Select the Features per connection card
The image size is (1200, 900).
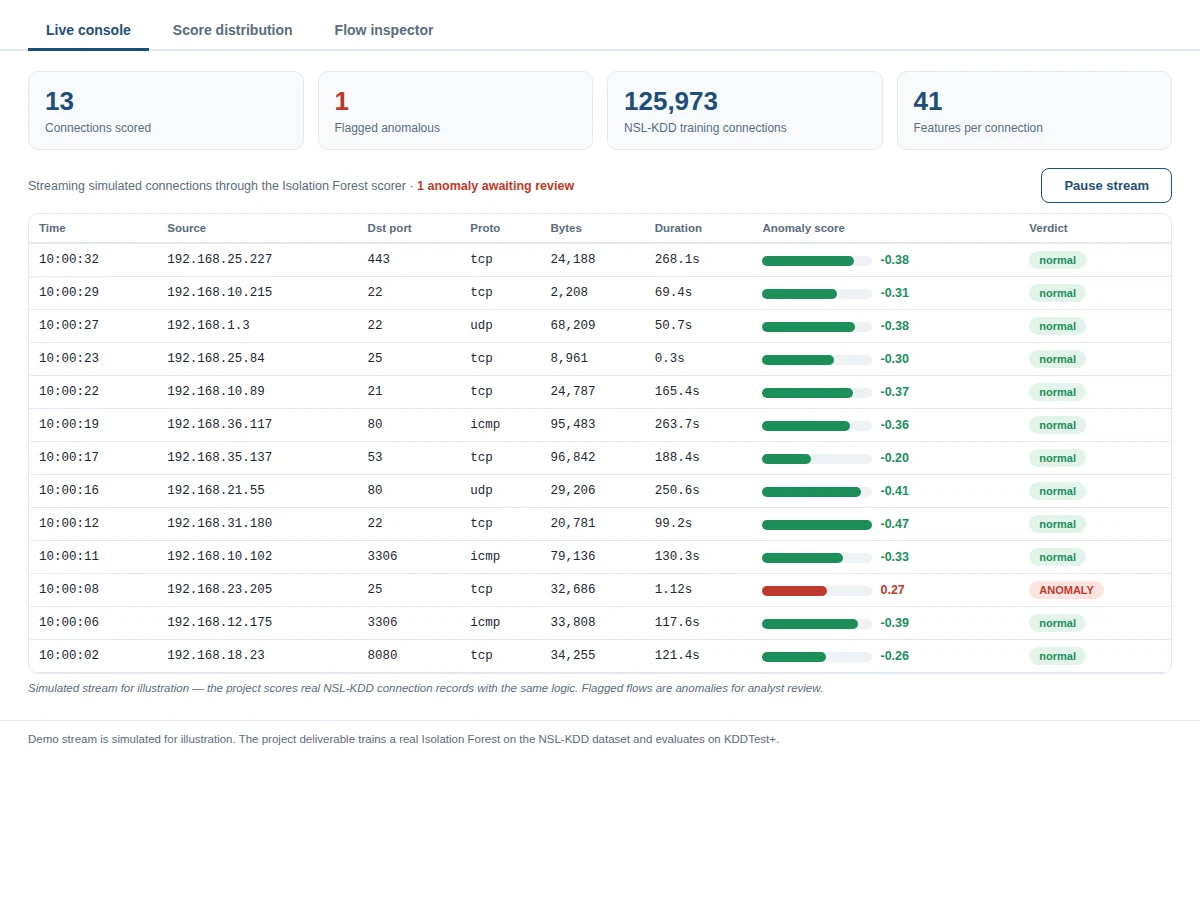coord(1034,110)
